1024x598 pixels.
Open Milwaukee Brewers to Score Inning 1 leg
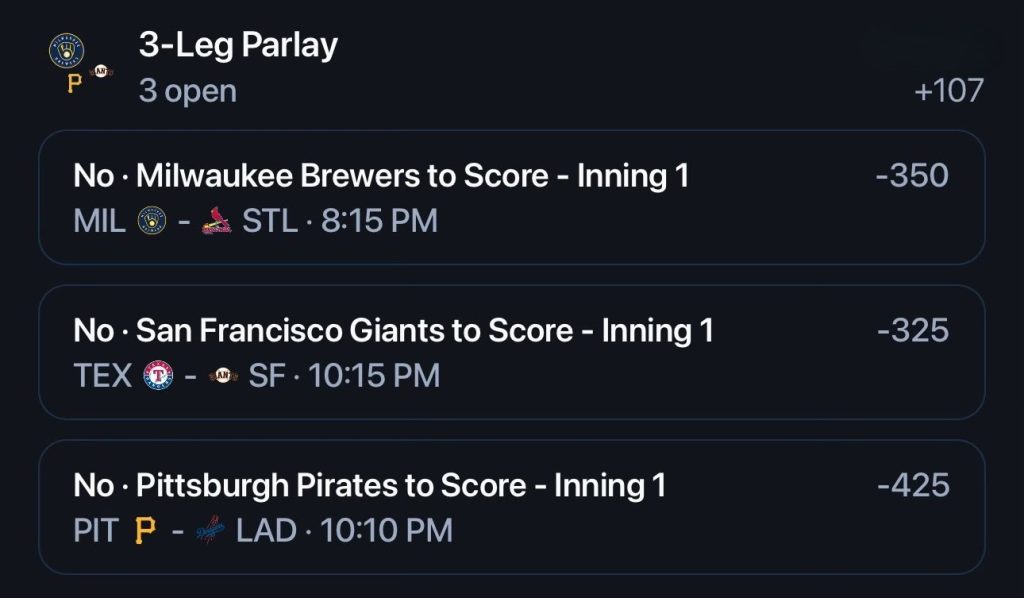(x=512, y=197)
